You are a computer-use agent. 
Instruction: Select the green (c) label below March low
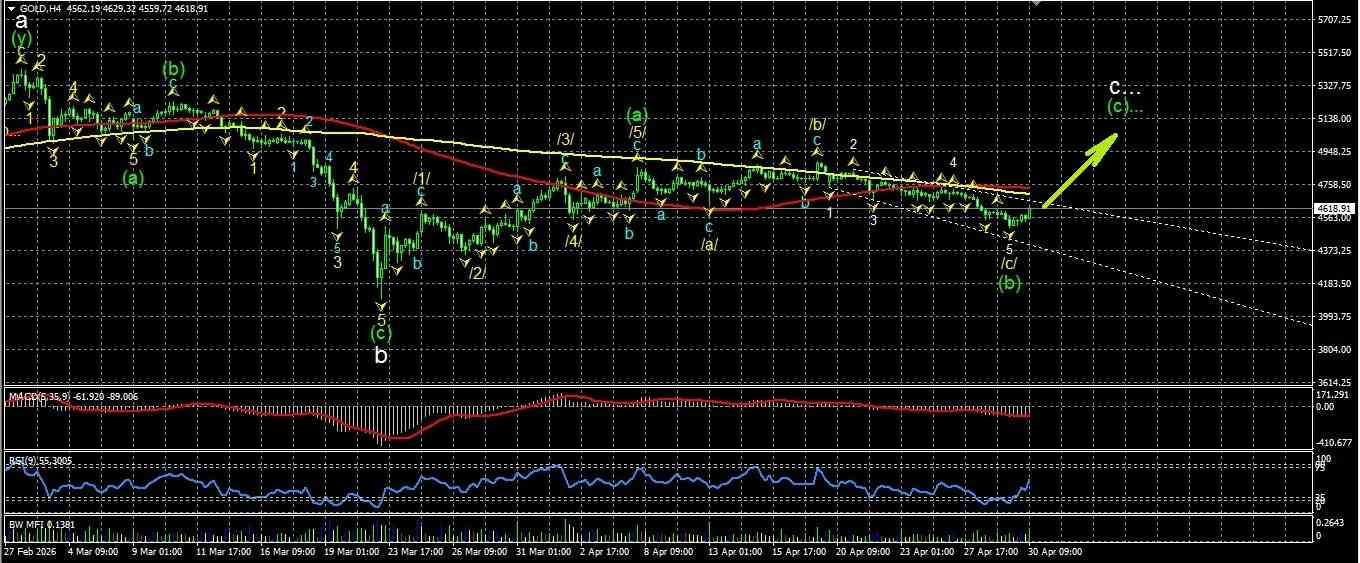pos(381,332)
